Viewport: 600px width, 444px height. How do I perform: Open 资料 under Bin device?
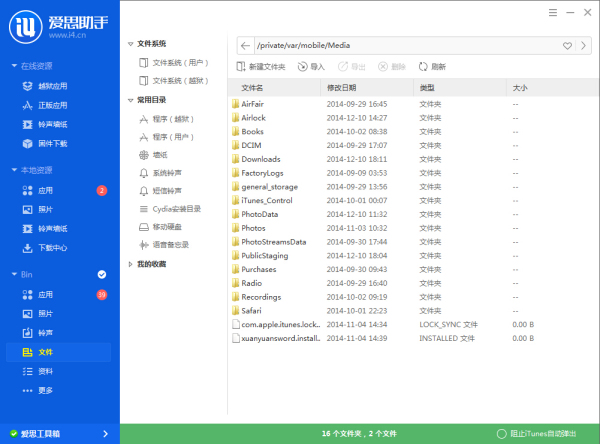pyautogui.click(x=45, y=371)
